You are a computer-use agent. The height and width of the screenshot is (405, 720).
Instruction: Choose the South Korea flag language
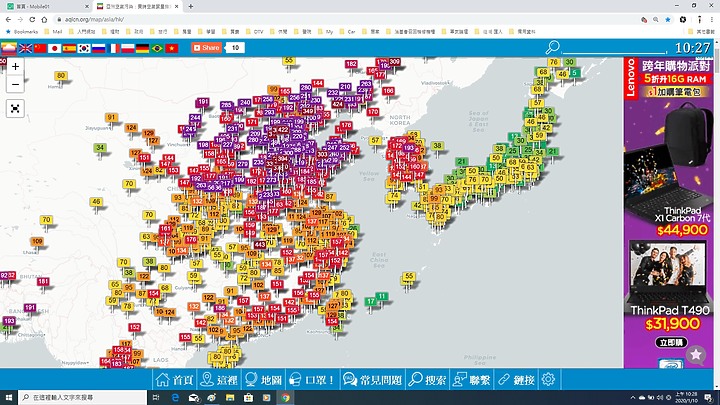[x=84, y=48]
